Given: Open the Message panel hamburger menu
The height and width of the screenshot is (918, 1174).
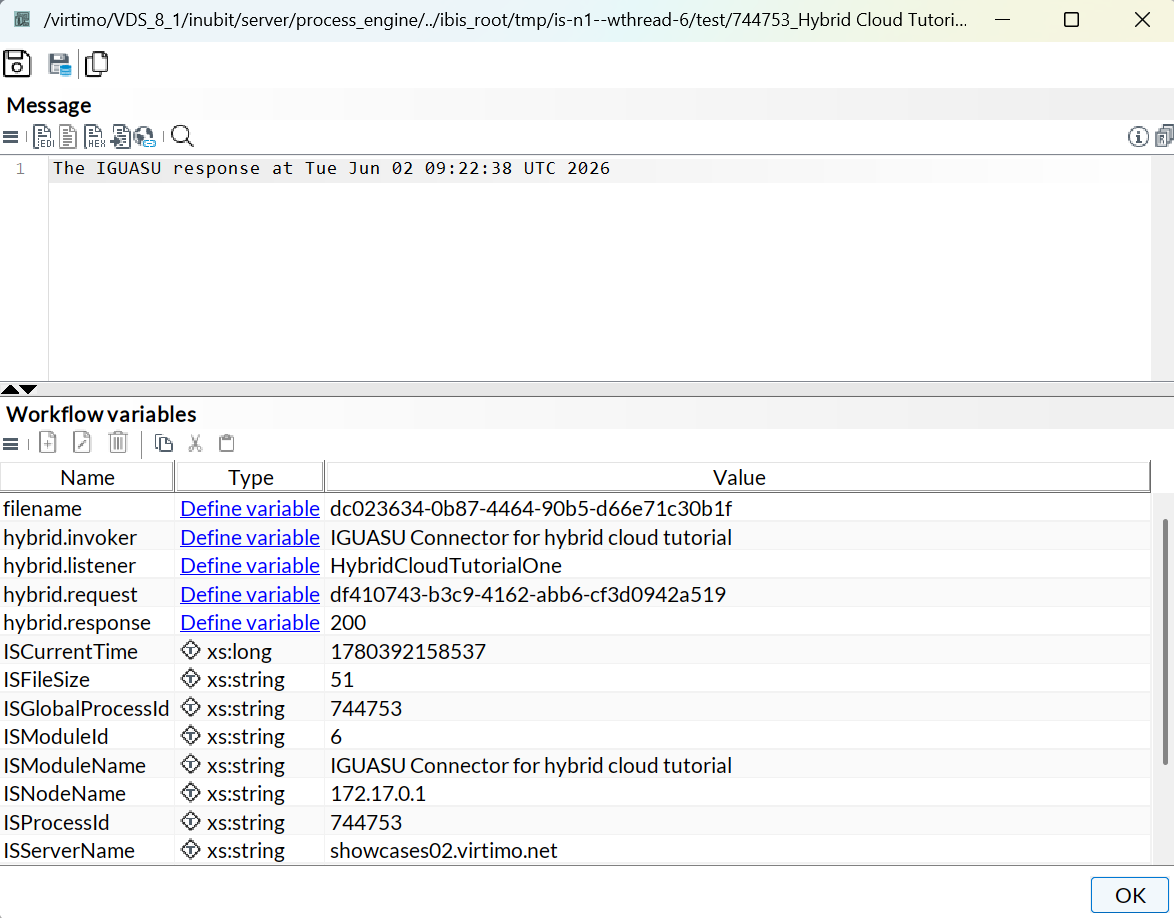Looking at the screenshot, I should 10,137.
